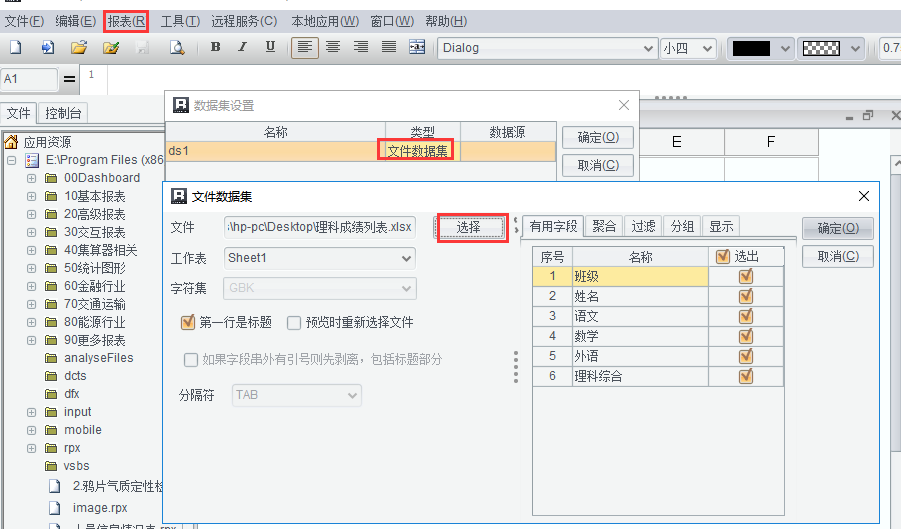Viewport: 901px width, 529px height.
Task: Click the 文件 path input field
Action: tap(319, 227)
